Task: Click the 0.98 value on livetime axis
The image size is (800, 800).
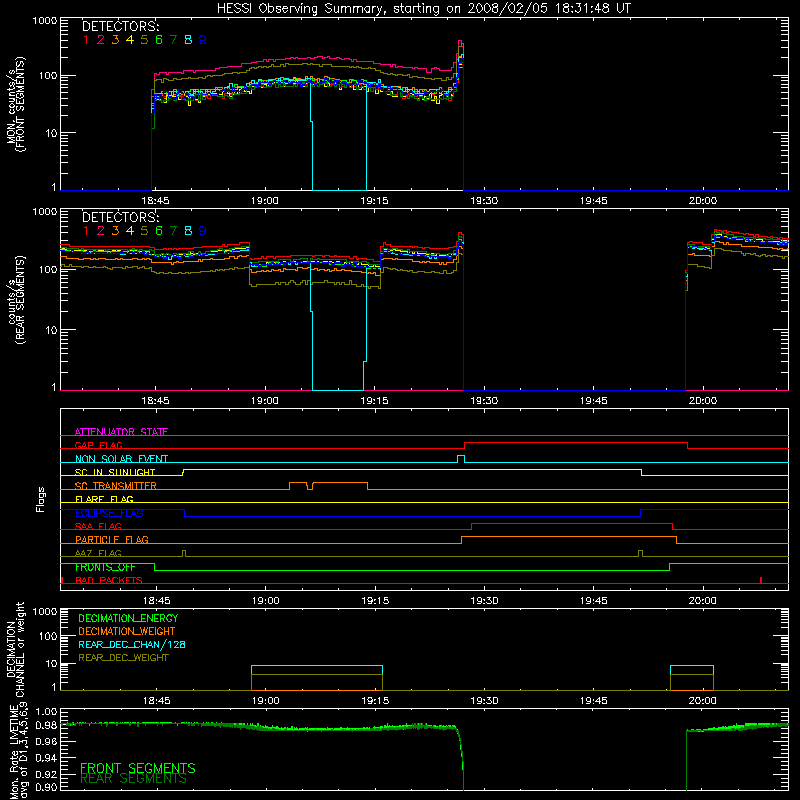Action: [47, 725]
